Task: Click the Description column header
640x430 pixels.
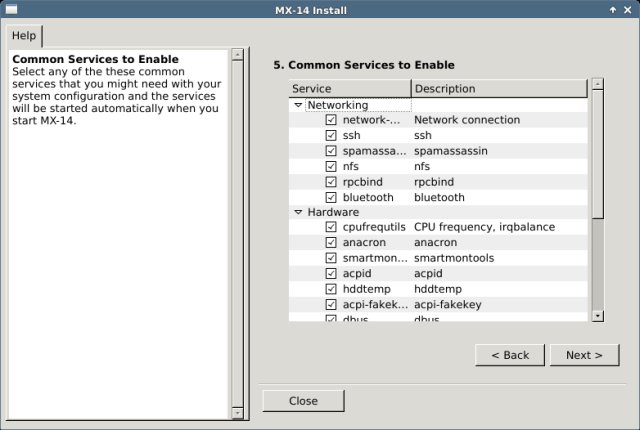Action: tap(499, 89)
